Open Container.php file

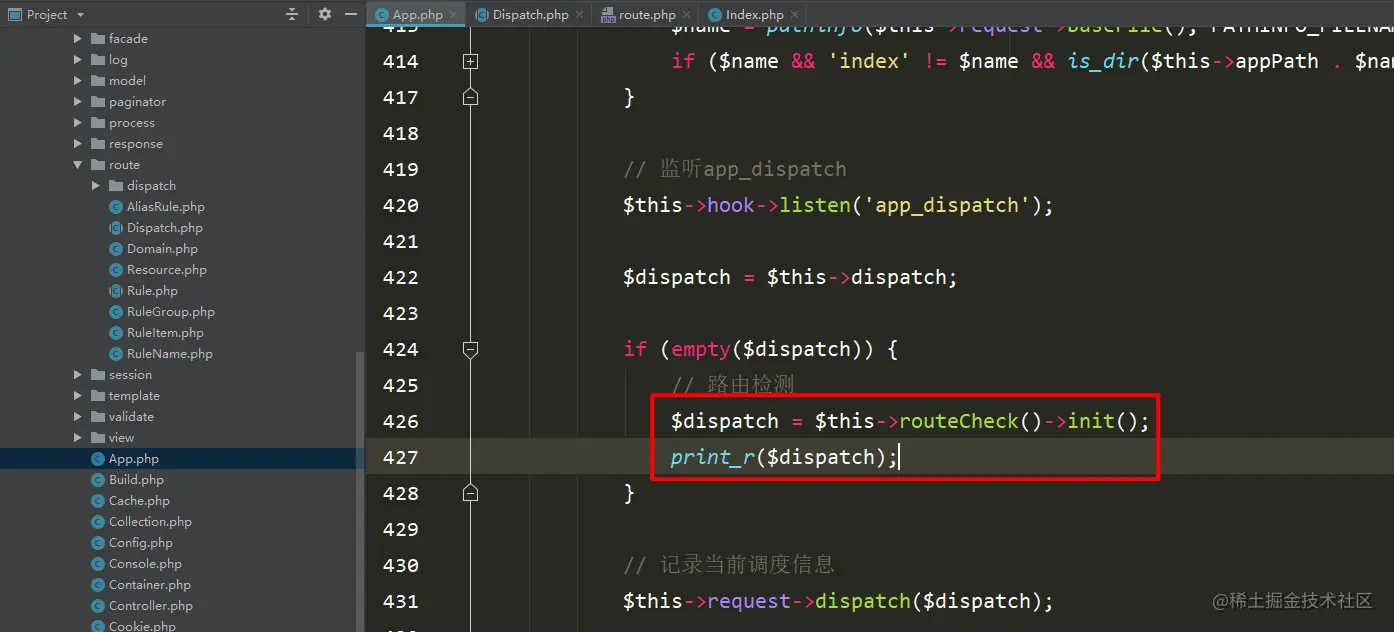pyautogui.click(x=149, y=585)
